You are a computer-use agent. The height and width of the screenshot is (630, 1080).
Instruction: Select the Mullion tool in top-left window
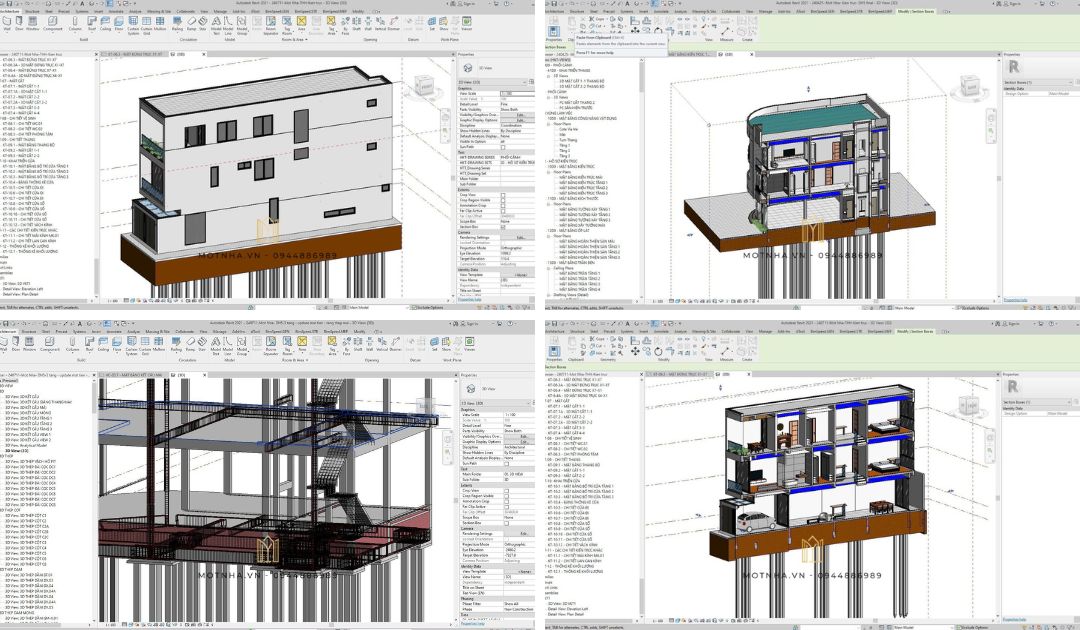(160, 24)
